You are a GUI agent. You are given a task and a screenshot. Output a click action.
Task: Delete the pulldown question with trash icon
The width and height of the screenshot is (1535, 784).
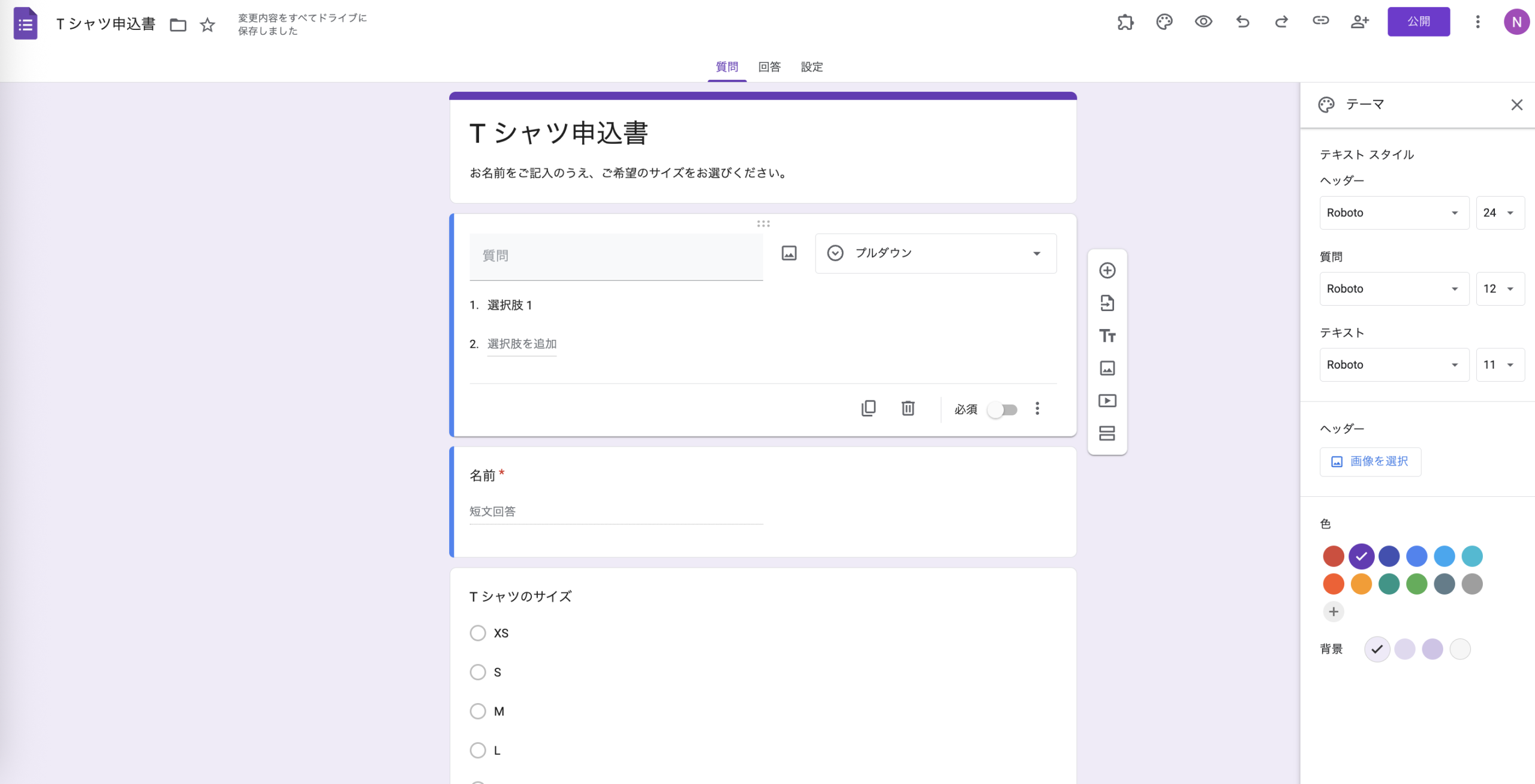908,408
